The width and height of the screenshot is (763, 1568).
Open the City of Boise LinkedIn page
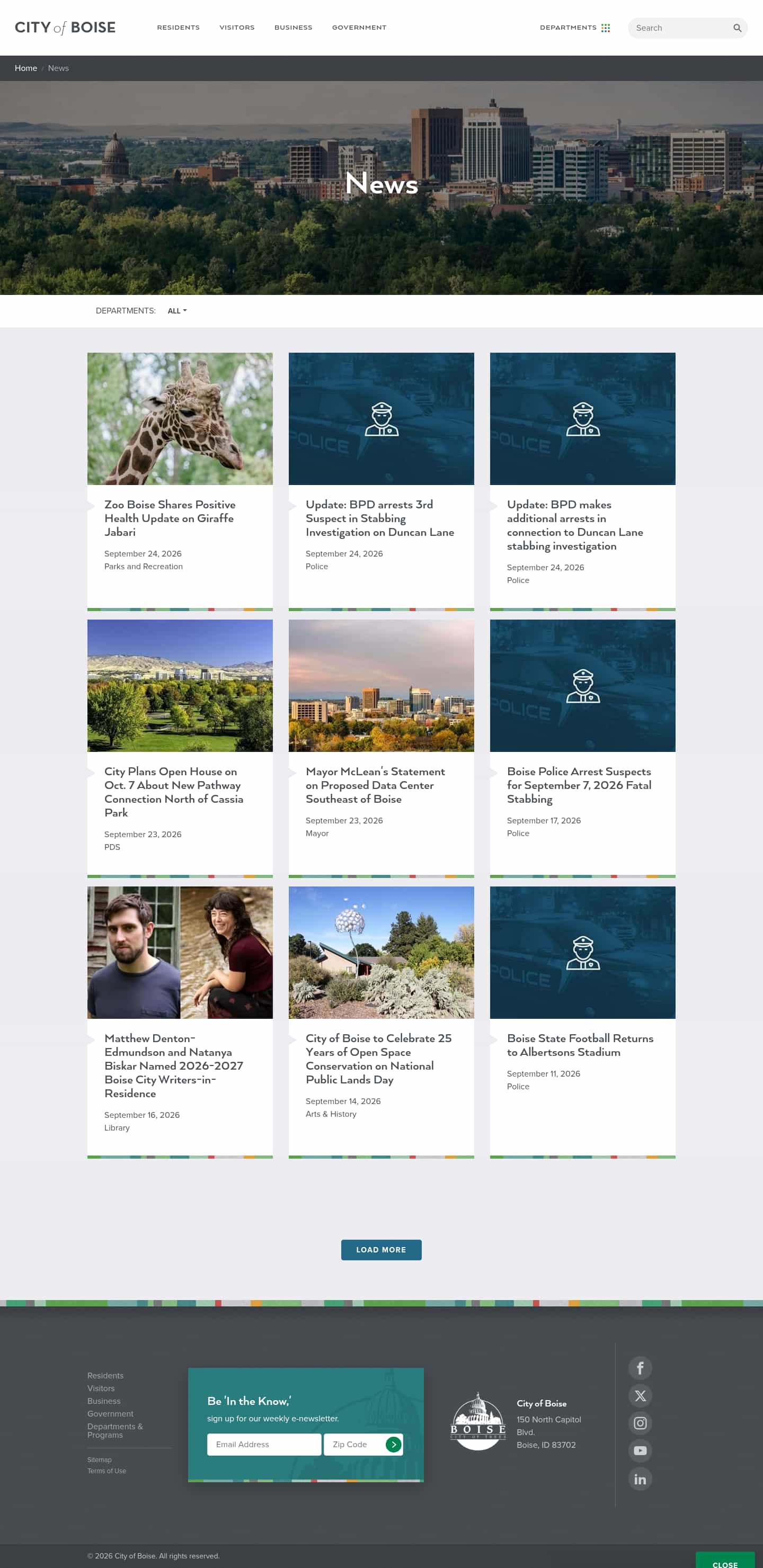click(x=640, y=1479)
